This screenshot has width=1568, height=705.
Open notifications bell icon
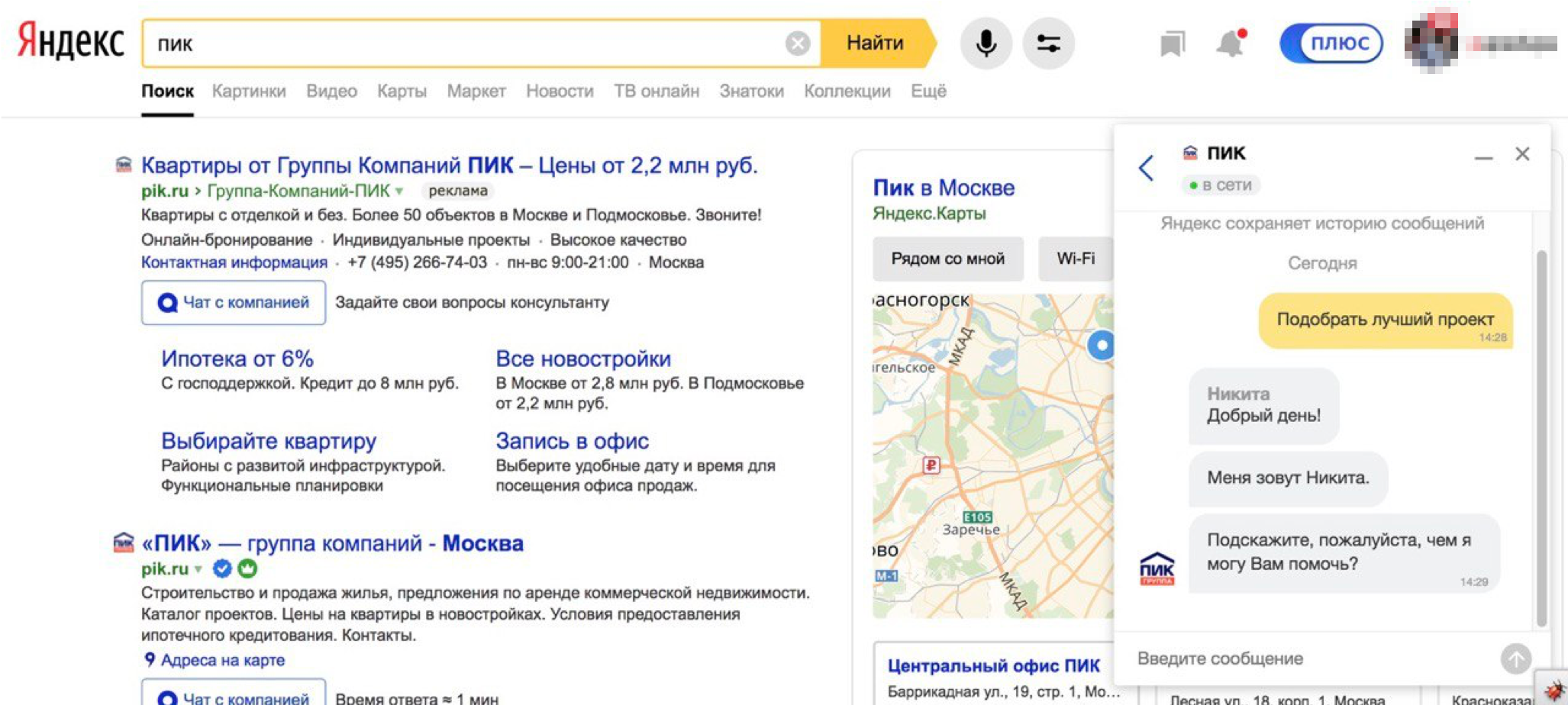click(1230, 43)
